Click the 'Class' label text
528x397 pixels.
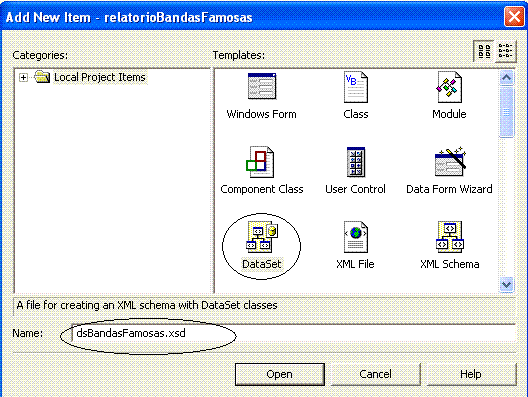coord(356,114)
